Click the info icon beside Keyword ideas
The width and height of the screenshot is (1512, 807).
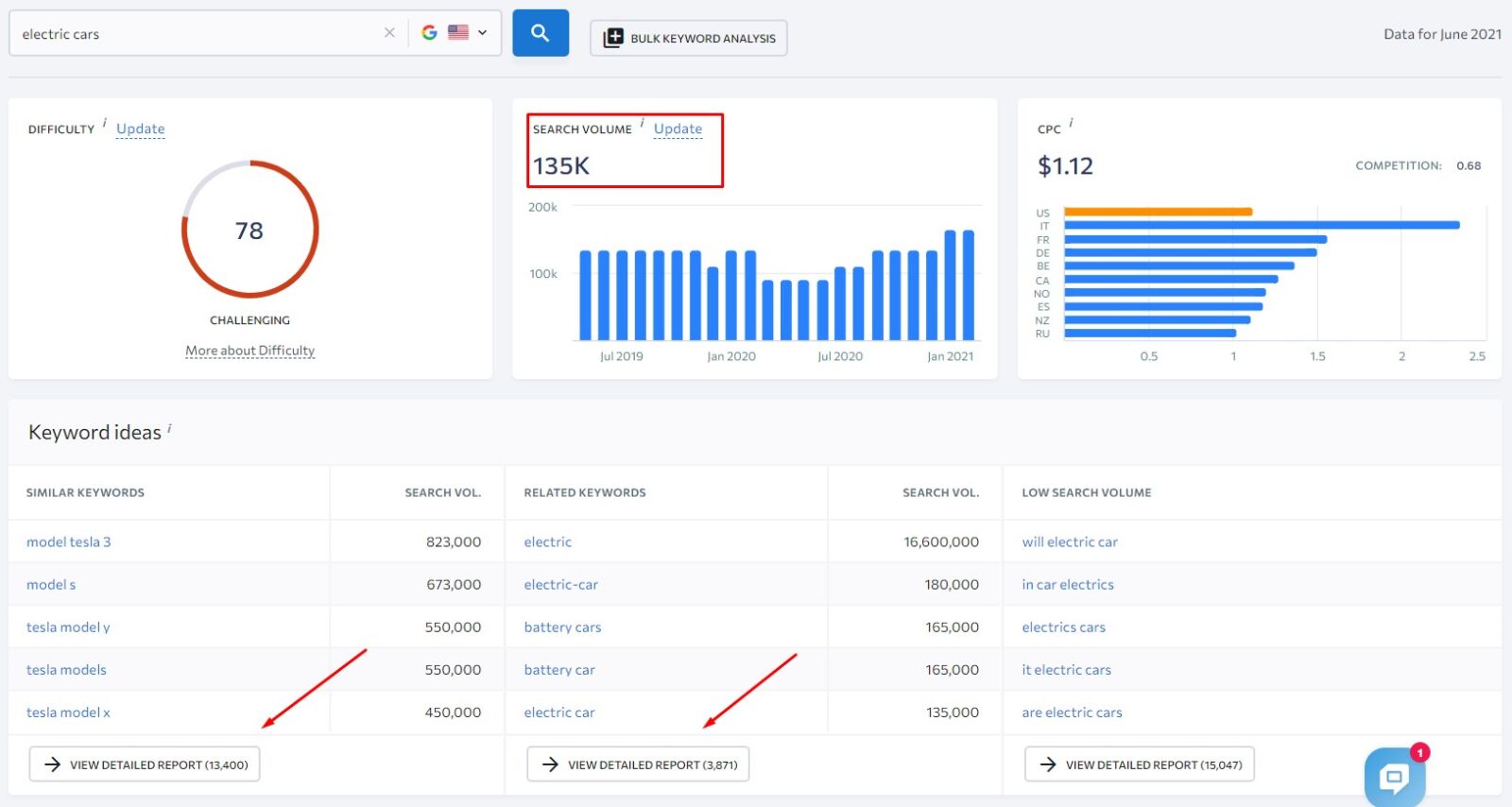pos(170,428)
